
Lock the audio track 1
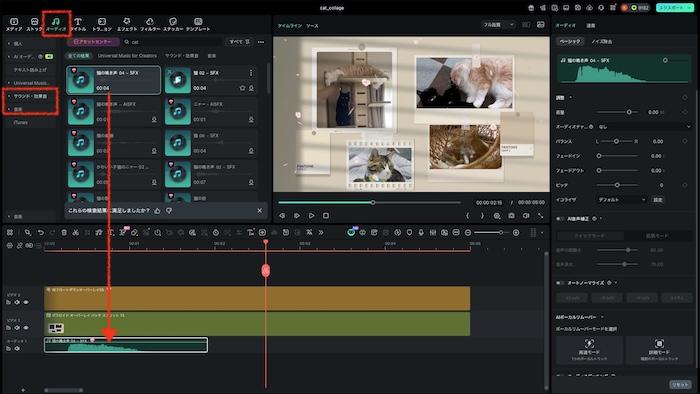point(8,349)
